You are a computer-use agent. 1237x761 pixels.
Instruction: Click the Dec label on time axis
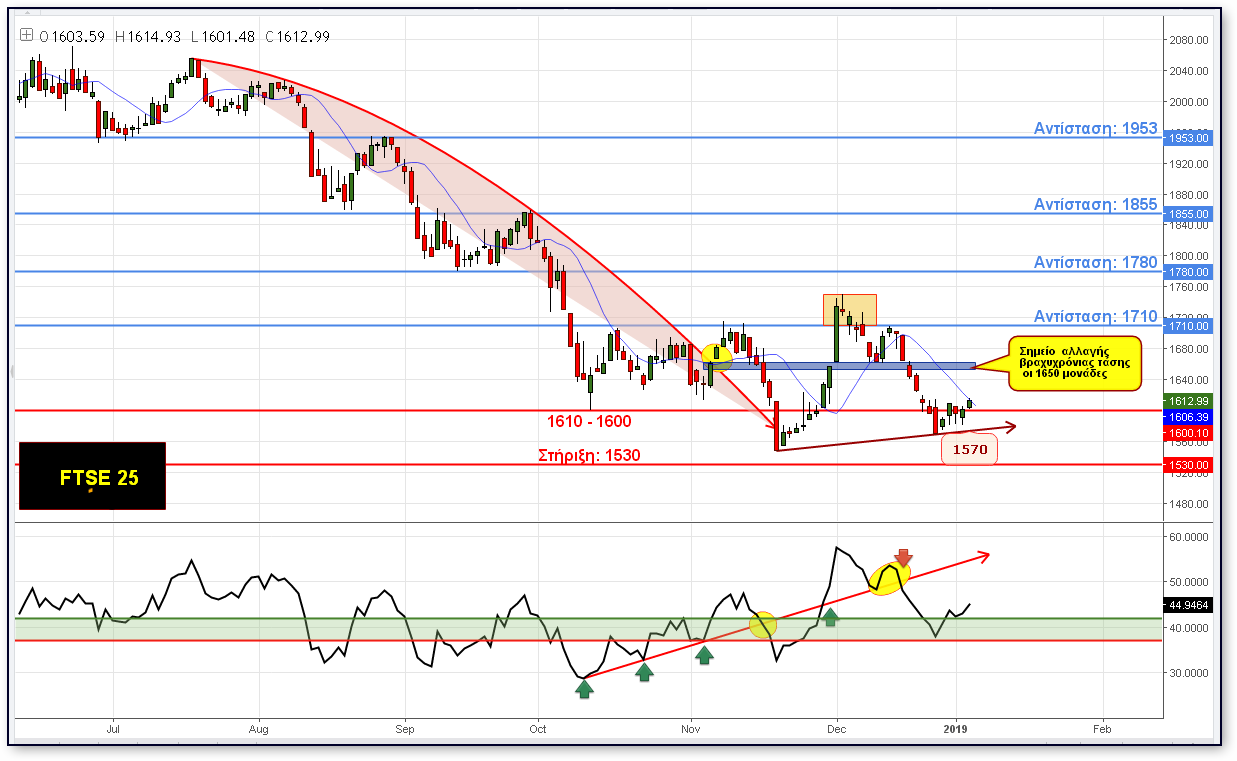pyautogui.click(x=836, y=729)
